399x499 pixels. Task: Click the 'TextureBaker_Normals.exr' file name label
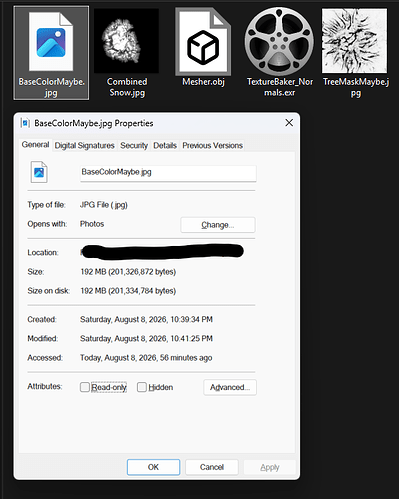280,87
